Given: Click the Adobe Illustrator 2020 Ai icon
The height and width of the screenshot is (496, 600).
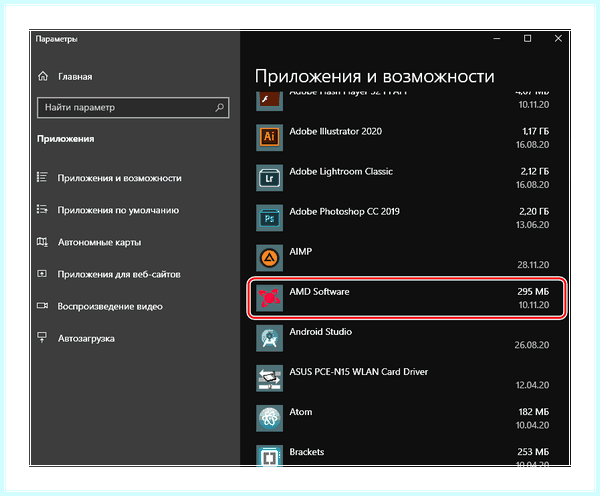Looking at the screenshot, I should (269, 137).
